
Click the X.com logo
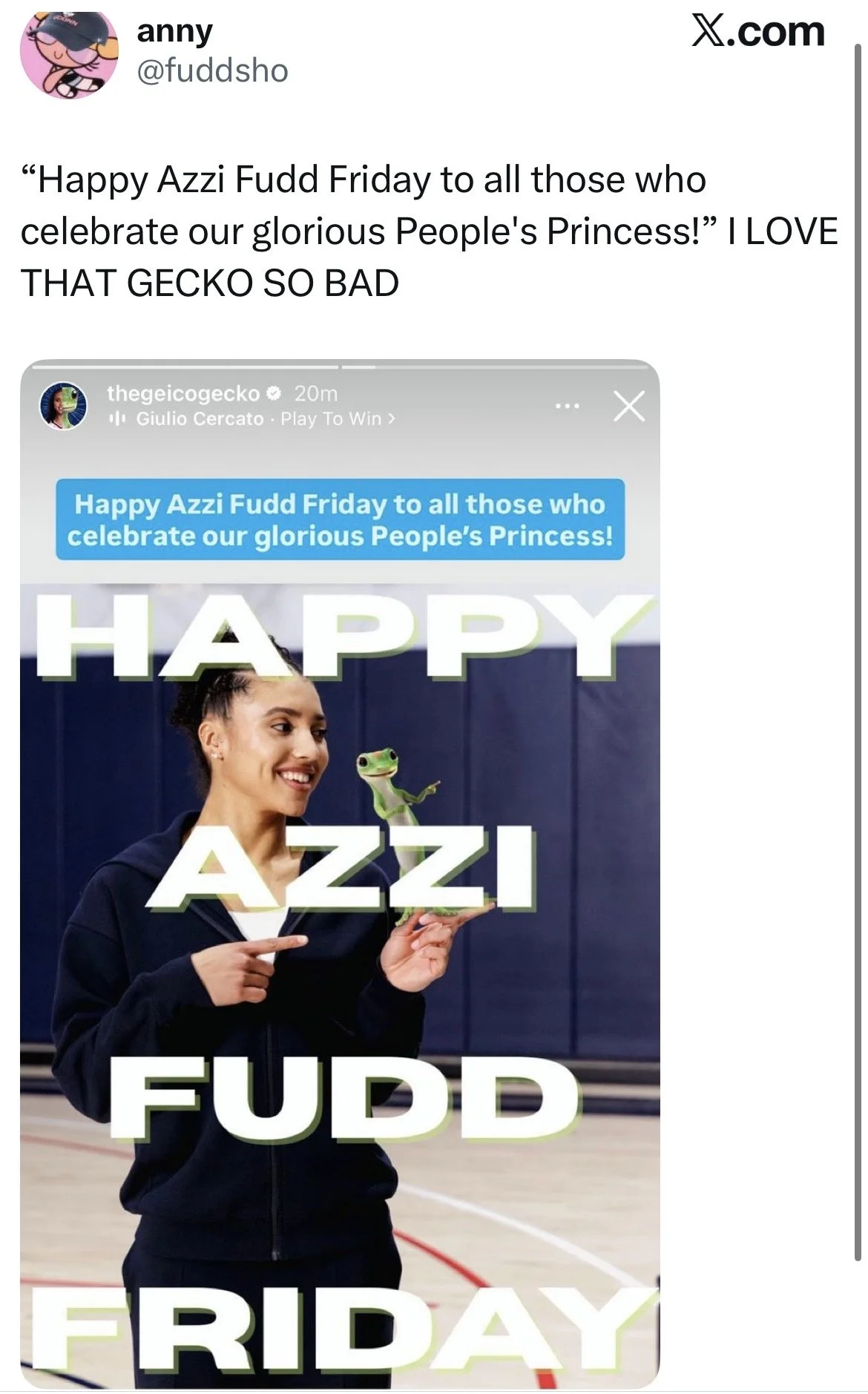coord(758,32)
